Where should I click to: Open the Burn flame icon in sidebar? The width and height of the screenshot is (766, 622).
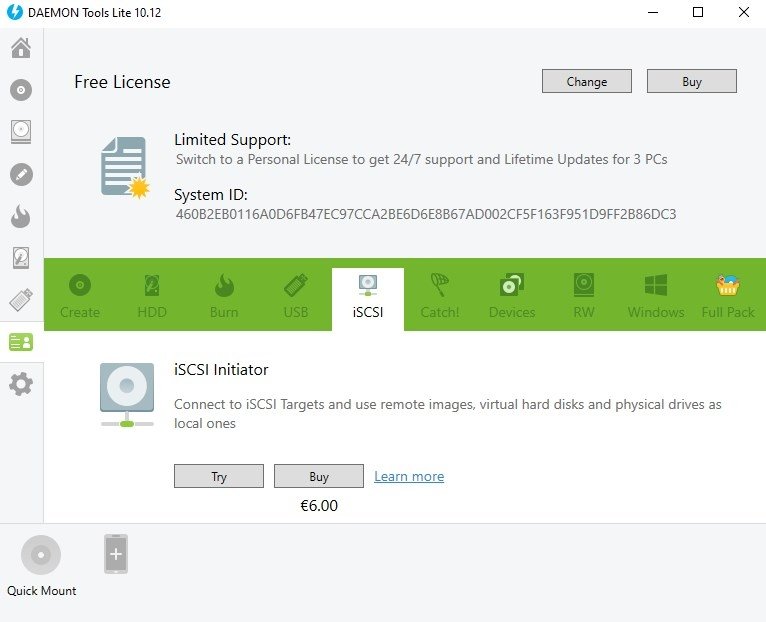[x=21, y=216]
